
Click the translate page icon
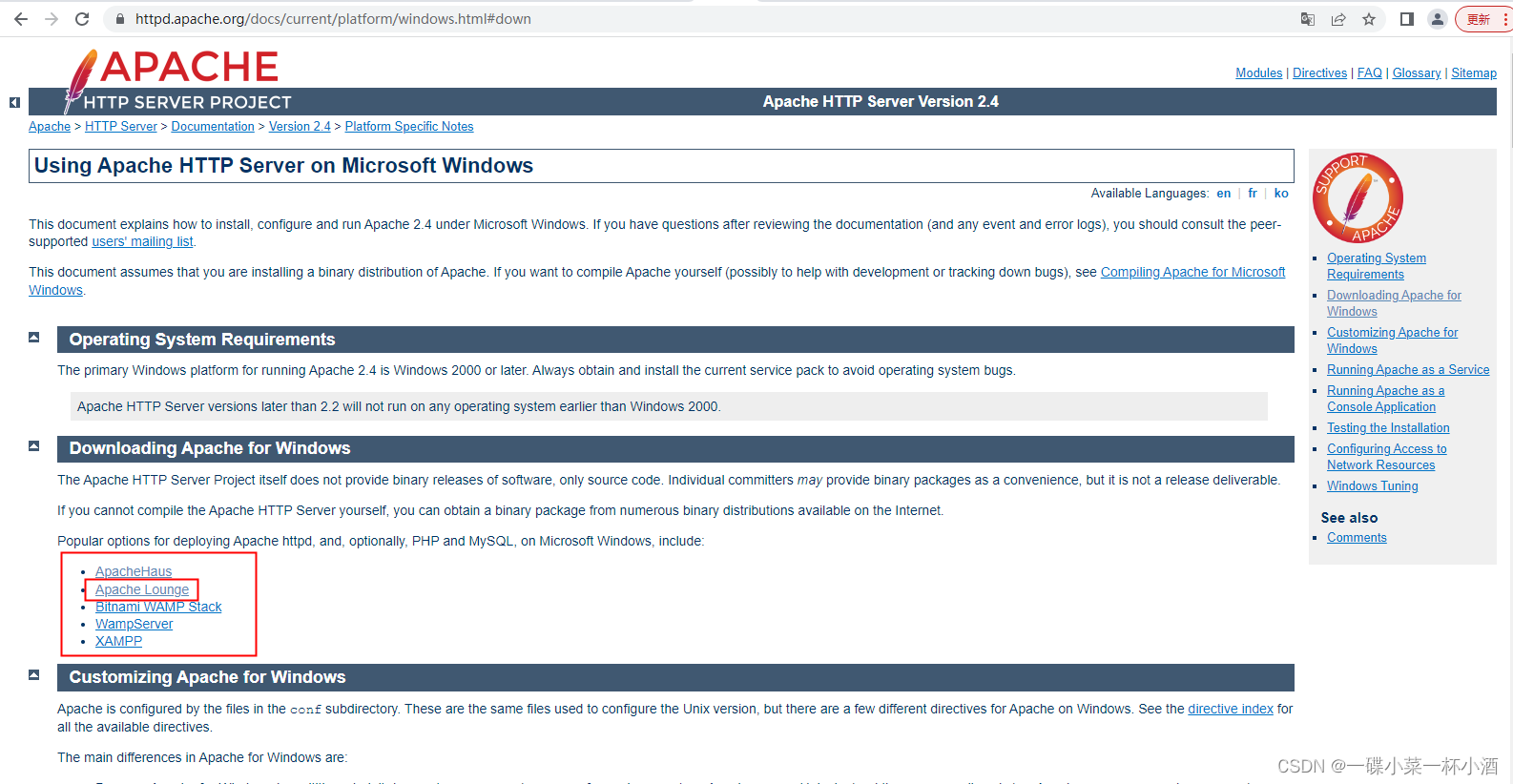tap(1308, 19)
